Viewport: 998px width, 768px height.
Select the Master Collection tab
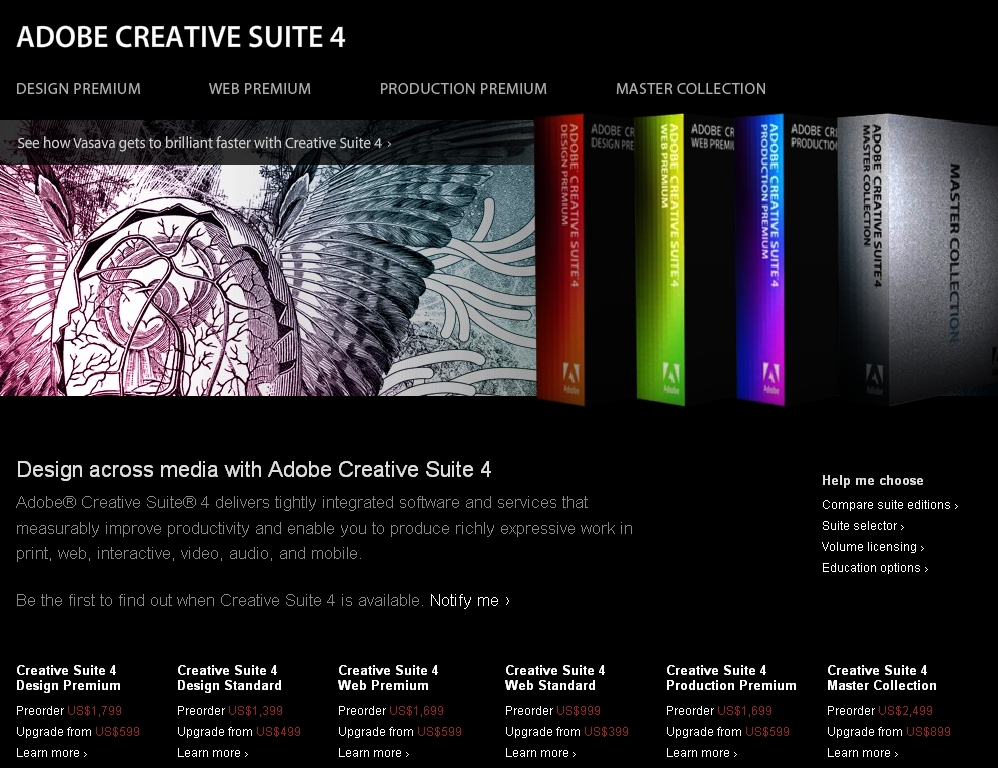[x=691, y=89]
